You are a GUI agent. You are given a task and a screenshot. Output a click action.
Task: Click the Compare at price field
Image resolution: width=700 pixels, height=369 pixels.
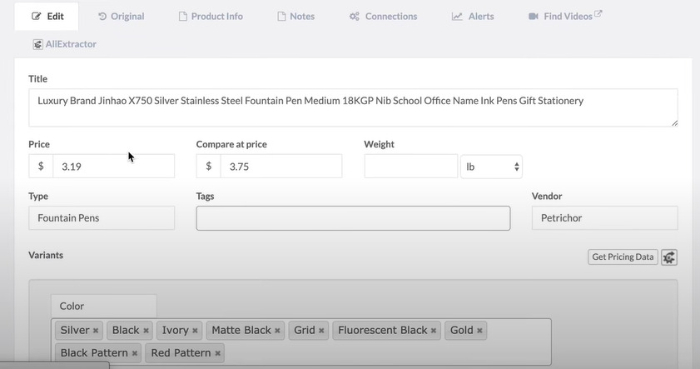click(x=281, y=166)
